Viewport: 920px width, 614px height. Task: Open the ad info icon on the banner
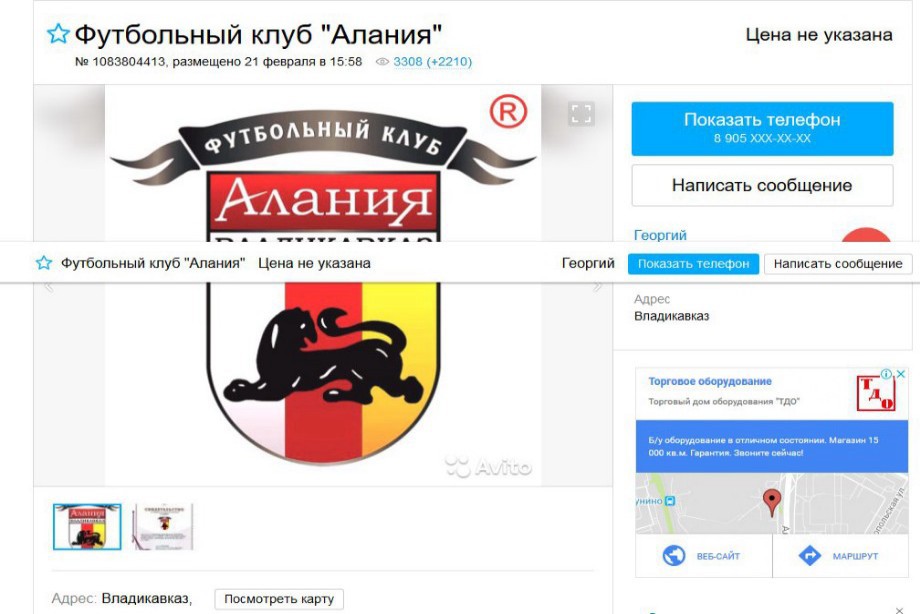click(x=886, y=374)
